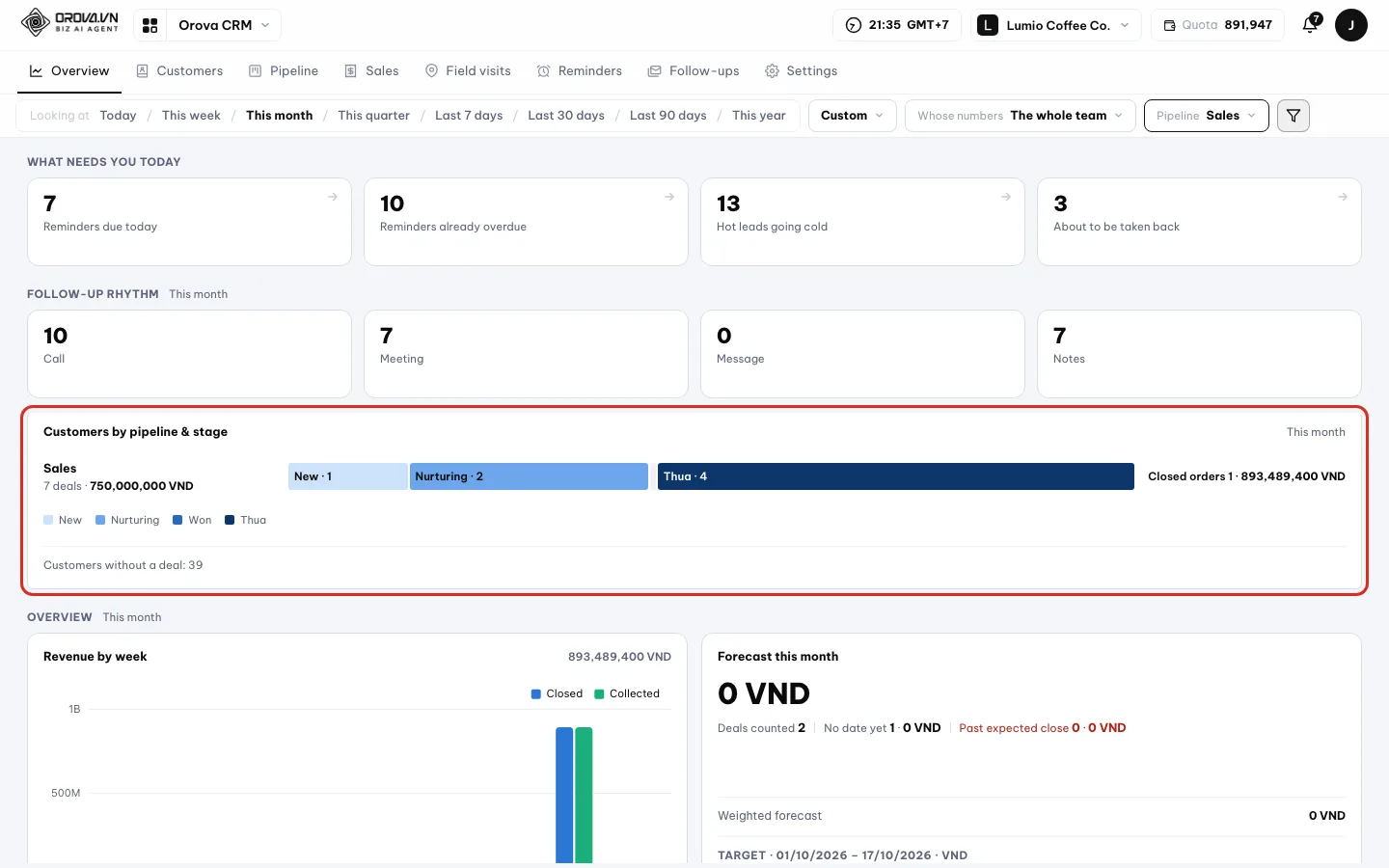The width and height of the screenshot is (1389, 868).
Task: Open the Field visits tab
Action: [468, 71]
